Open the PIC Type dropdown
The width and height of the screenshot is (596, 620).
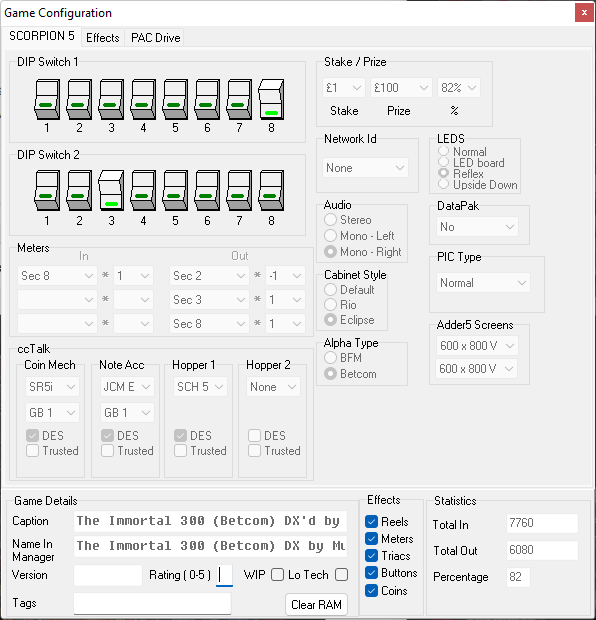tap(483, 283)
